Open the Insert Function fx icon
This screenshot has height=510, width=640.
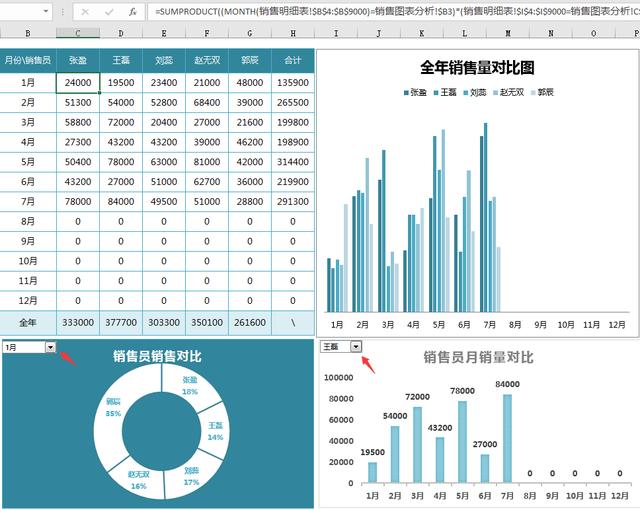[x=133, y=12]
